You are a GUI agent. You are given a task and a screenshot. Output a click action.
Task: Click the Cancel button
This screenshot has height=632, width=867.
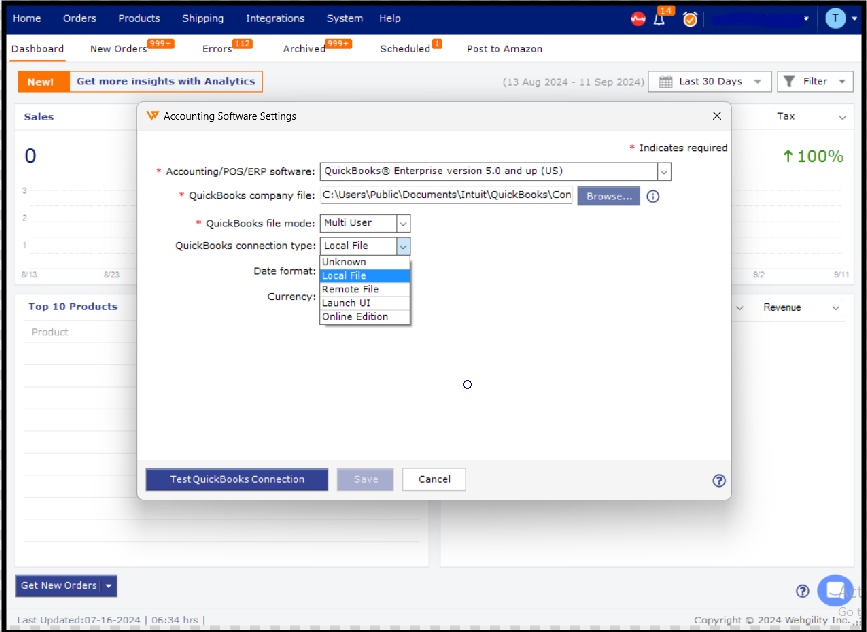click(434, 479)
